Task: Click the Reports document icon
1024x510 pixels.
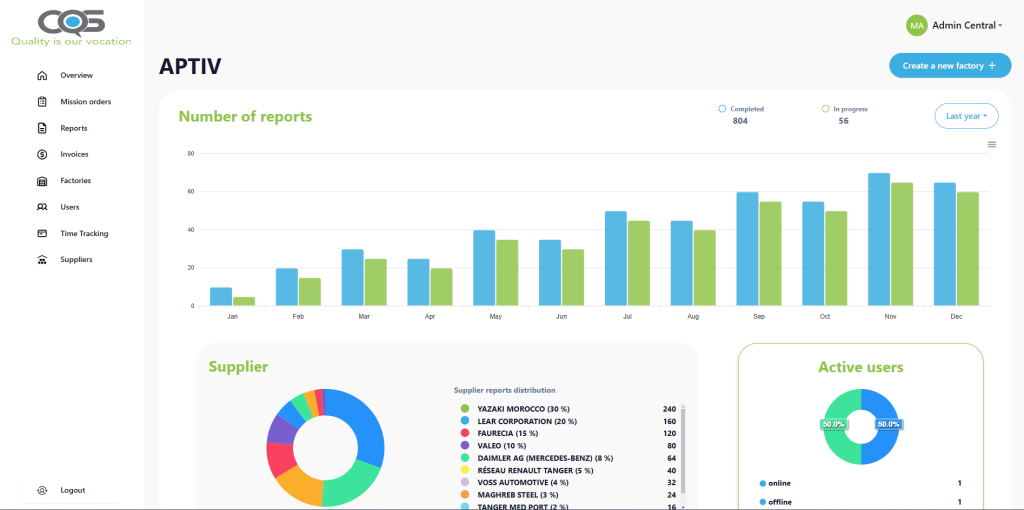Action: coord(42,128)
